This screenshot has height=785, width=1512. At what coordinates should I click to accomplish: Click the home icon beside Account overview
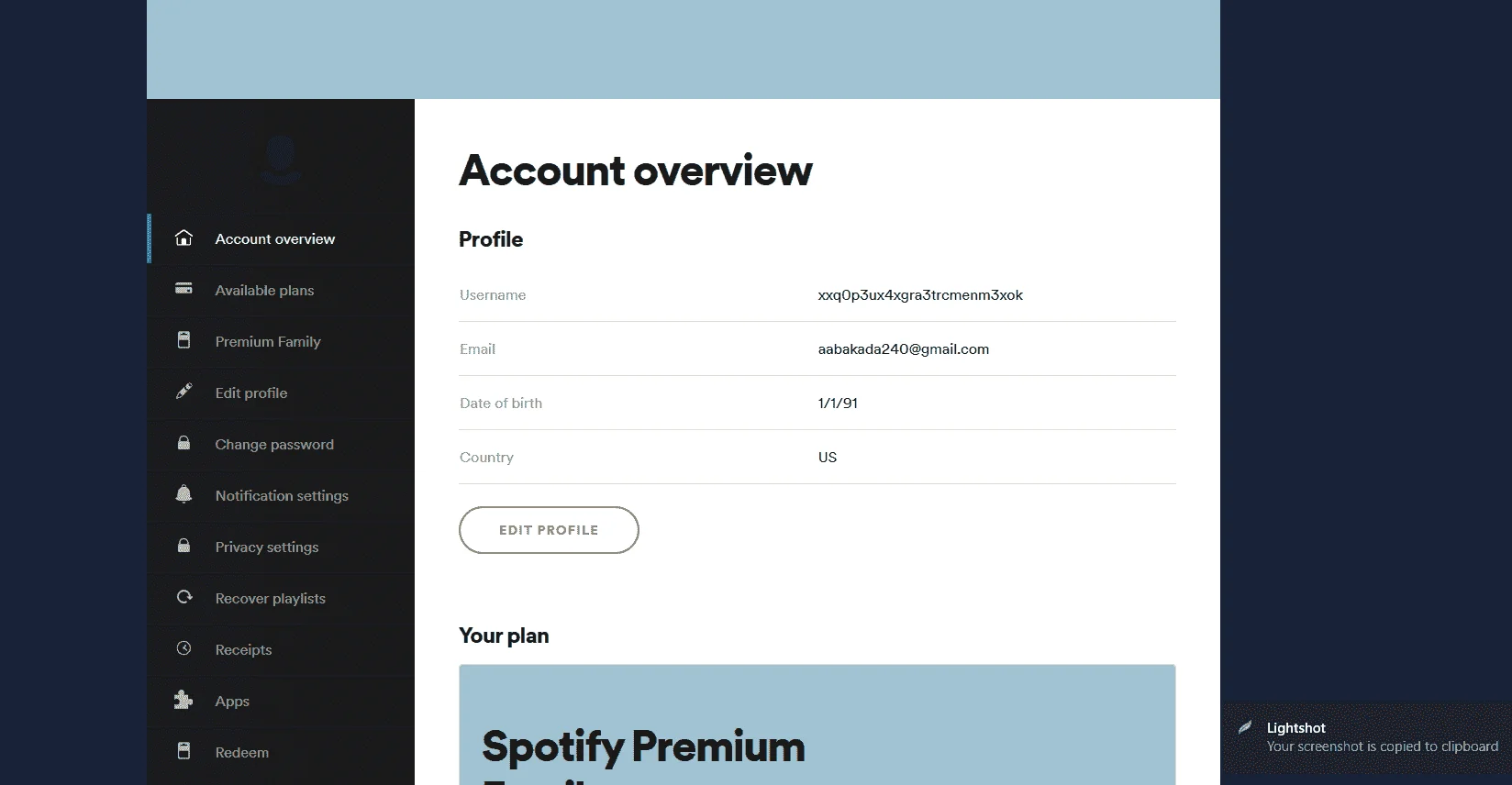[183, 238]
